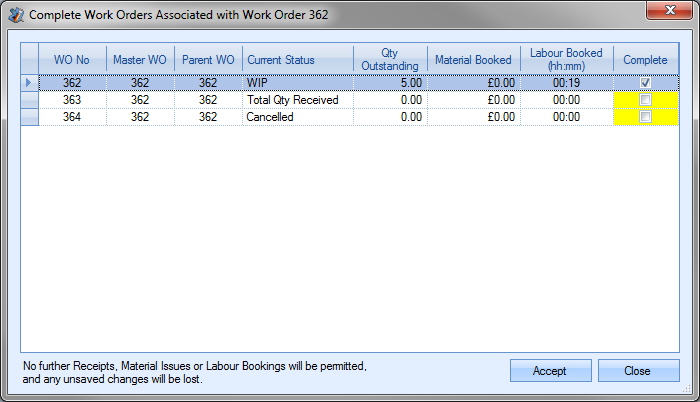Click WO No cell 364
The image size is (700, 402).
coord(72,117)
